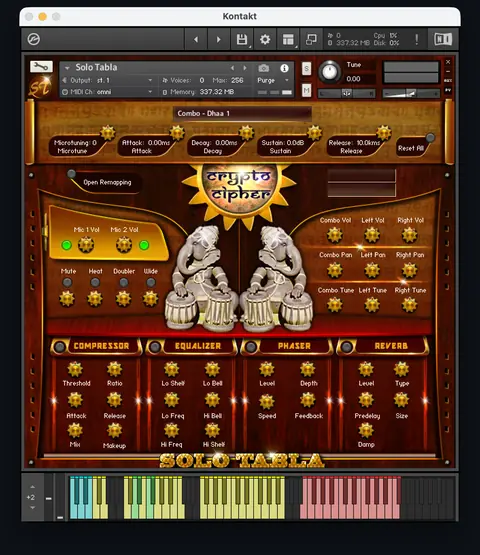Viewport: 480px width, 555px height.
Task: Open the save floppy disk menu
Action: (242, 39)
